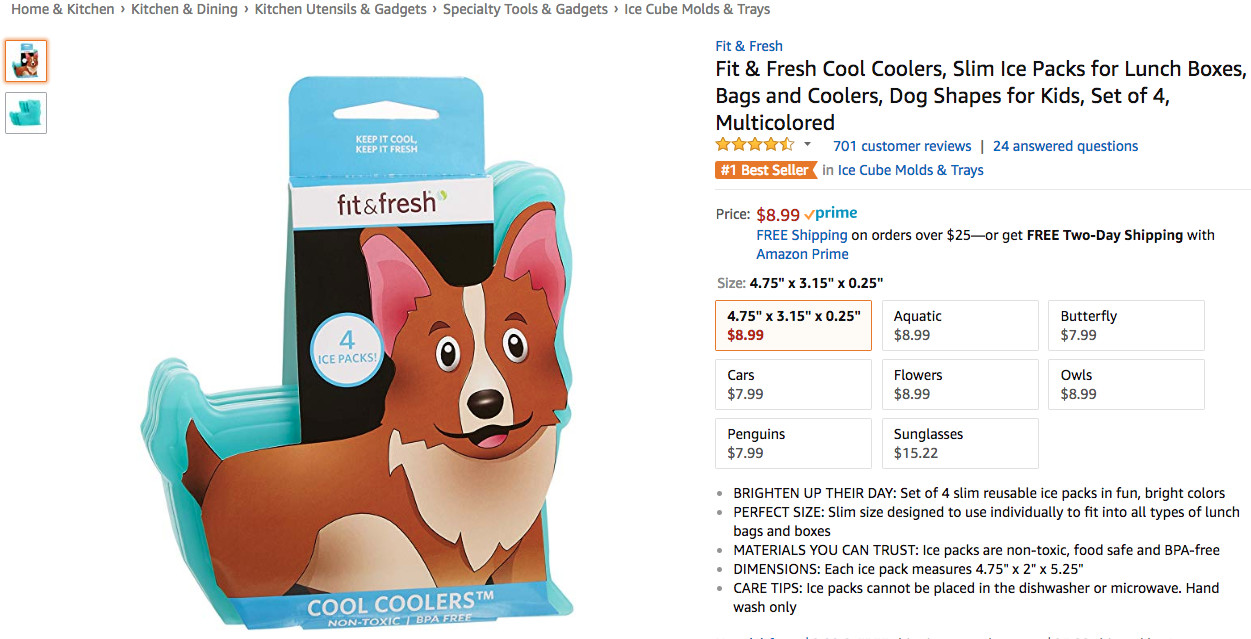Screen dimensions: 1251x639
Task: Open the Amazon Prime link
Action: [x=802, y=254]
